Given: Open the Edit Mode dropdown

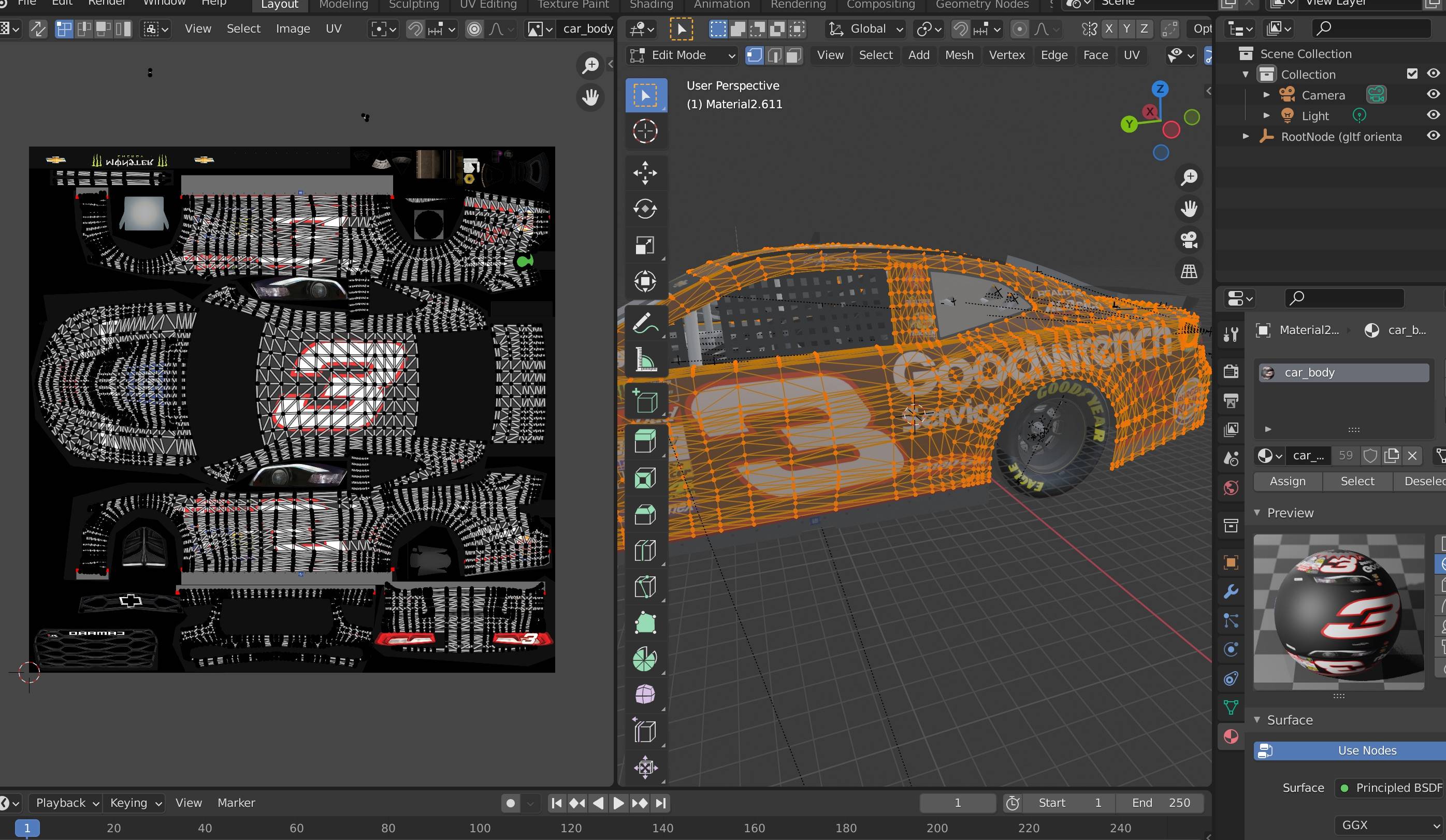Looking at the screenshot, I should click(x=681, y=55).
